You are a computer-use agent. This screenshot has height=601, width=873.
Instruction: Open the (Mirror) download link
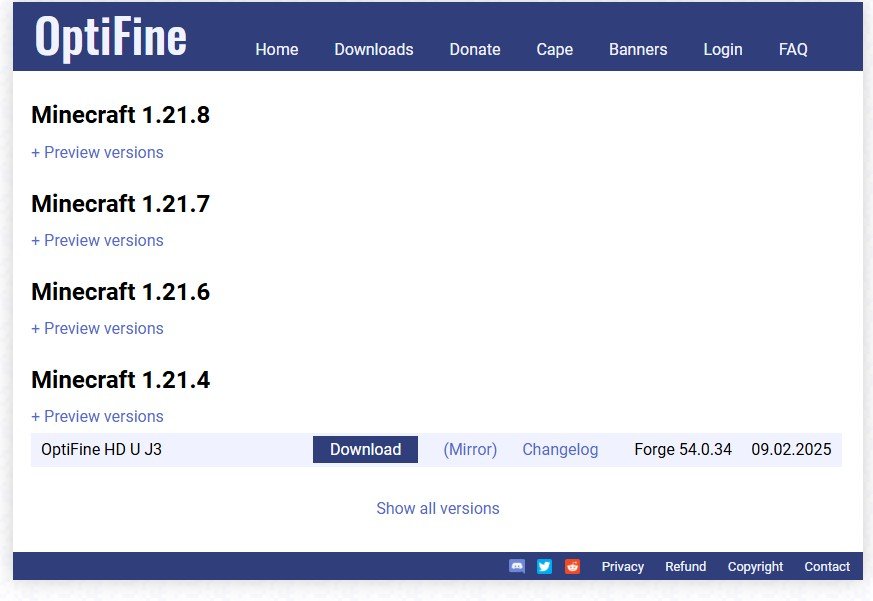tap(470, 449)
